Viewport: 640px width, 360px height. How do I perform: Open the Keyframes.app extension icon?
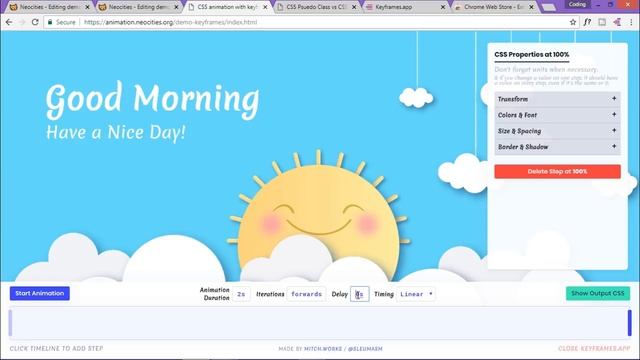coord(617,22)
